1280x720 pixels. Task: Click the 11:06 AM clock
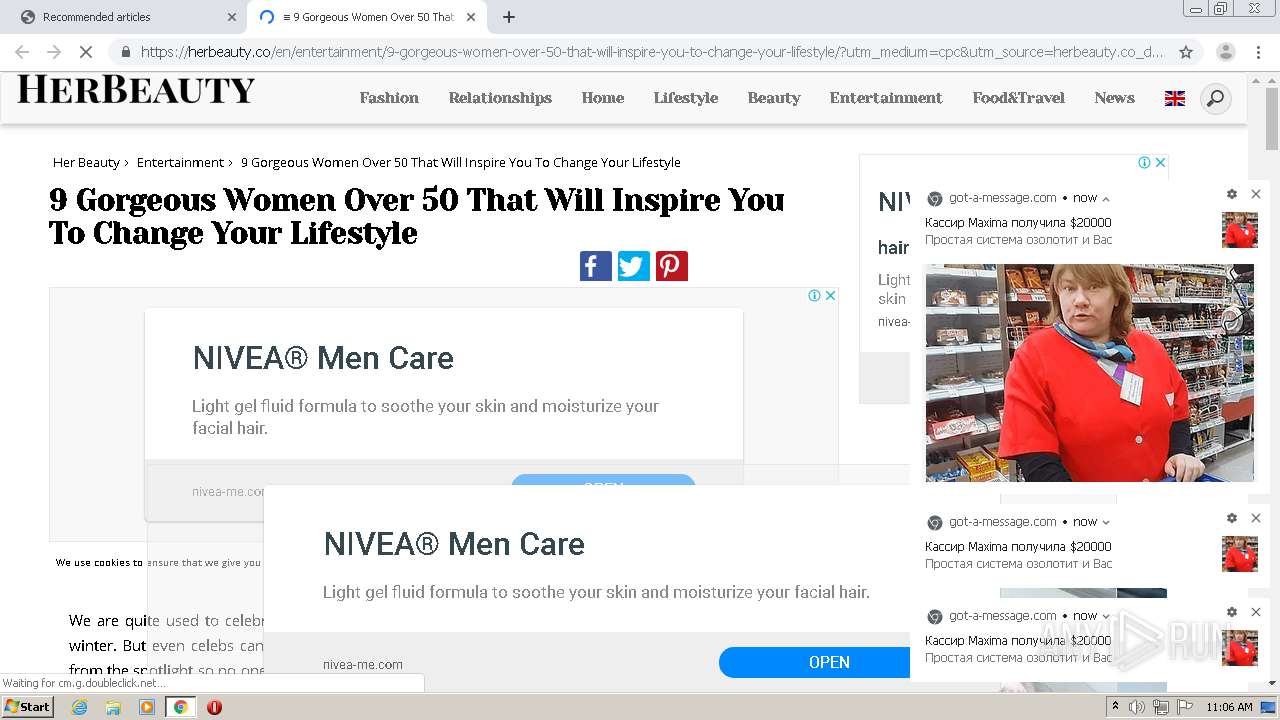(x=1229, y=707)
